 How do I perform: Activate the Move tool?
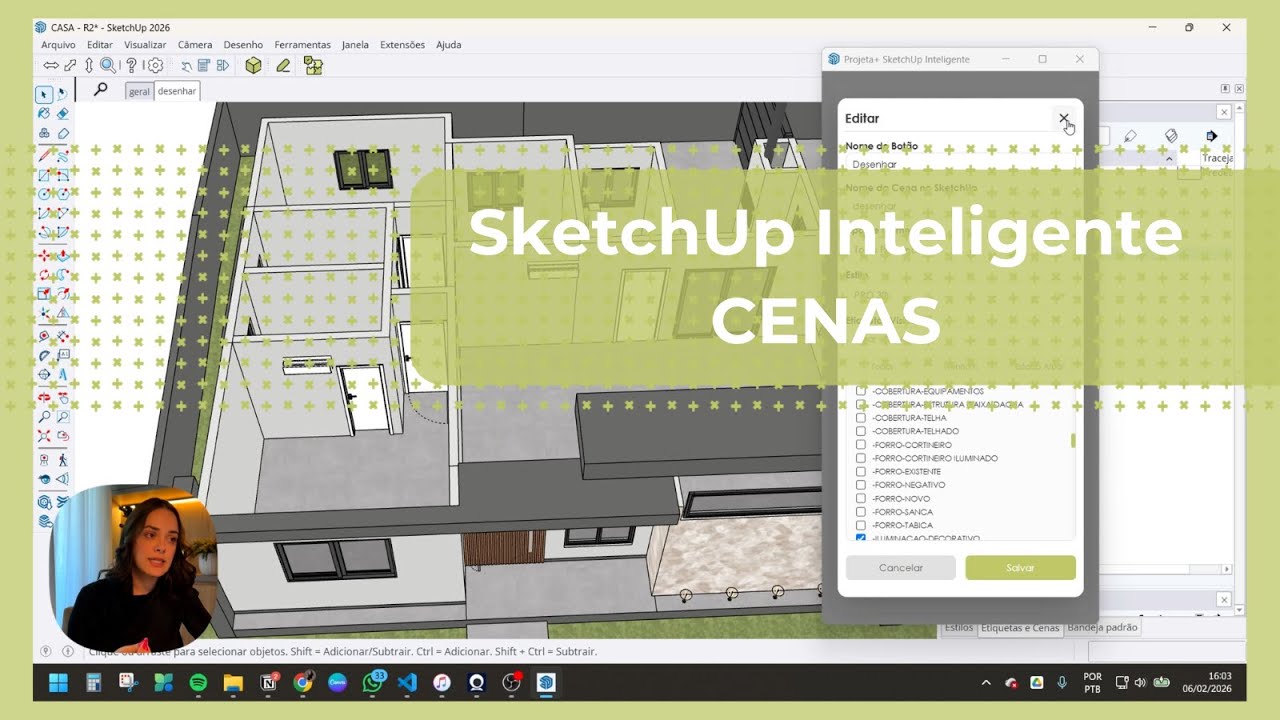point(44,255)
